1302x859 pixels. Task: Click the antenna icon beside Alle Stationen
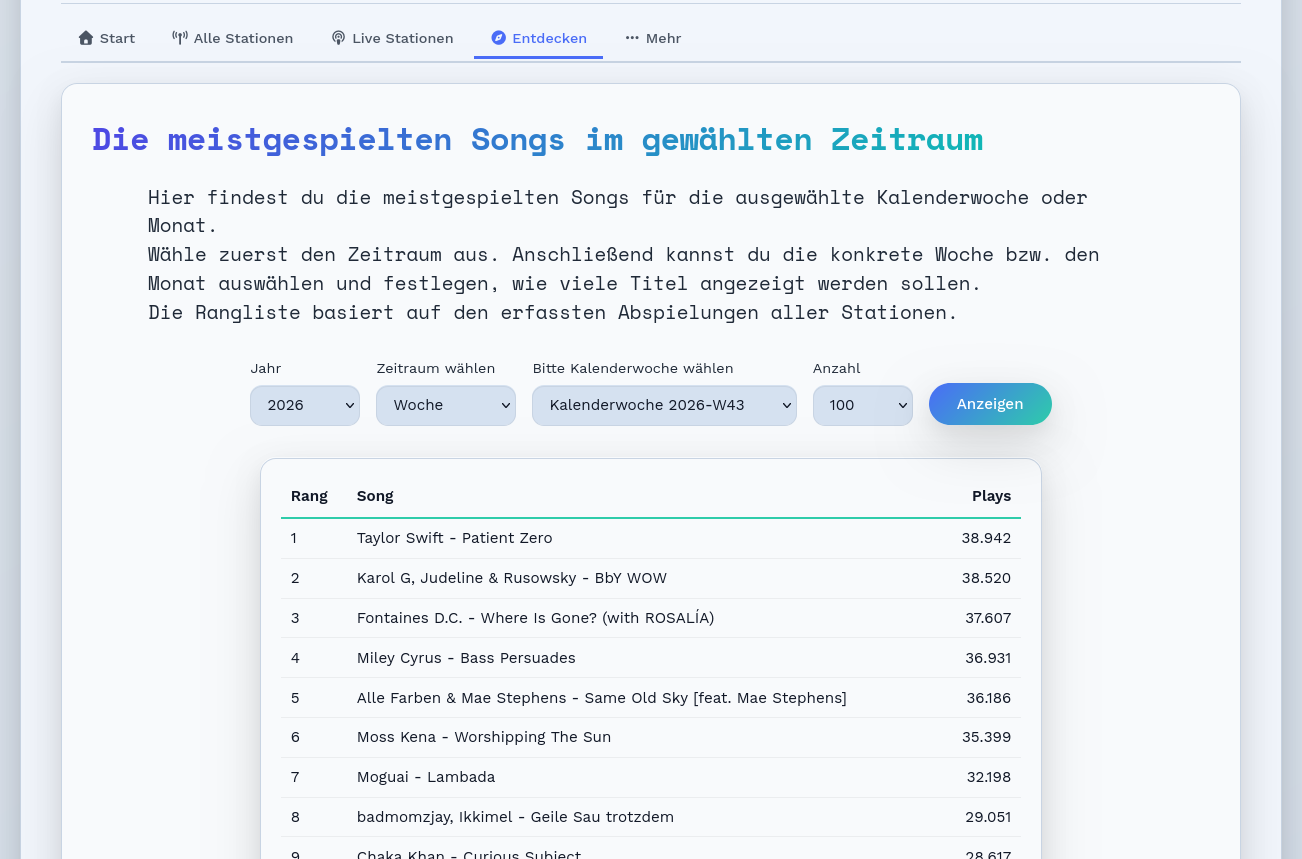point(180,38)
